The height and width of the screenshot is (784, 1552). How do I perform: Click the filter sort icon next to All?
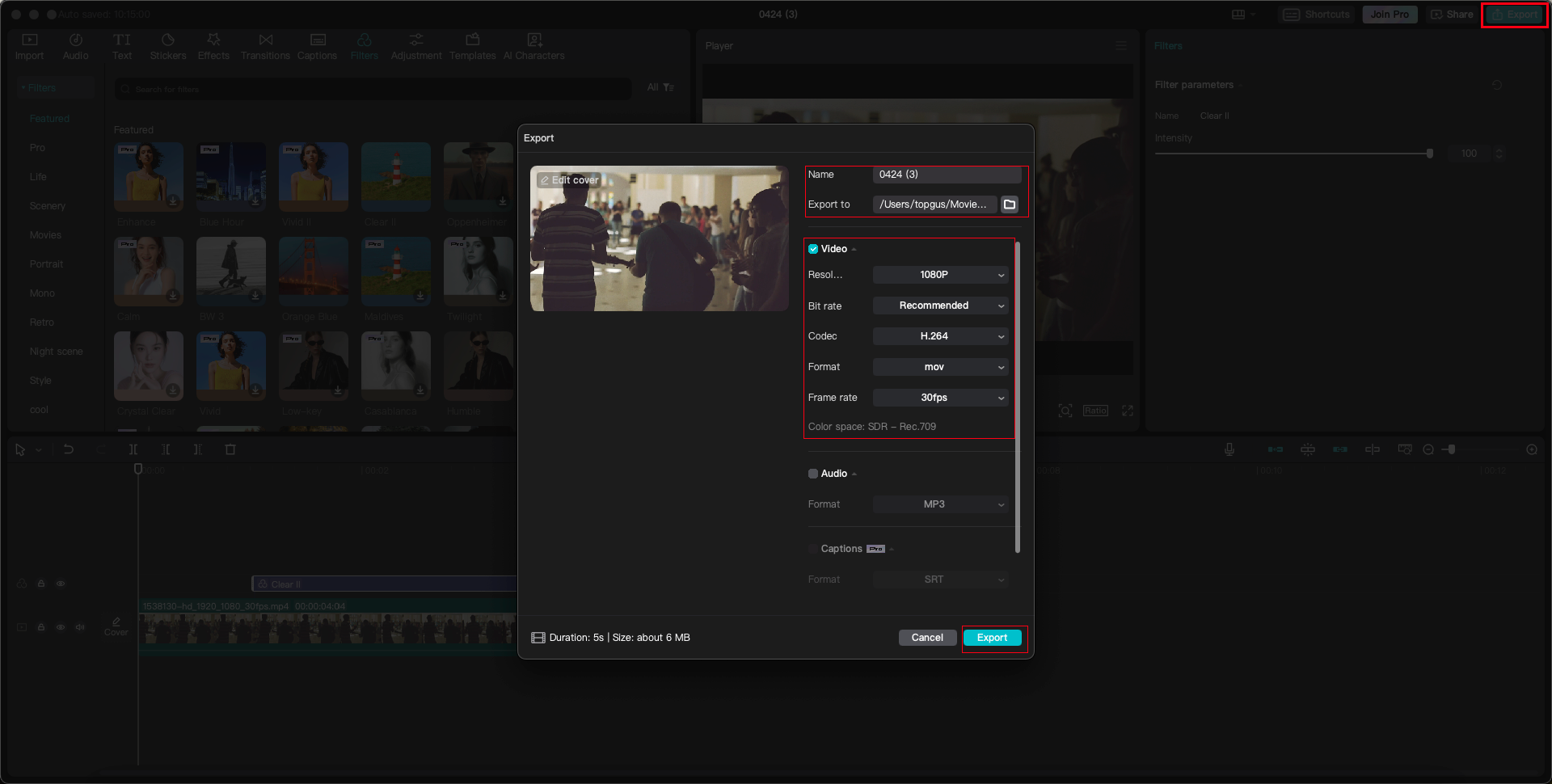[668, 87]
